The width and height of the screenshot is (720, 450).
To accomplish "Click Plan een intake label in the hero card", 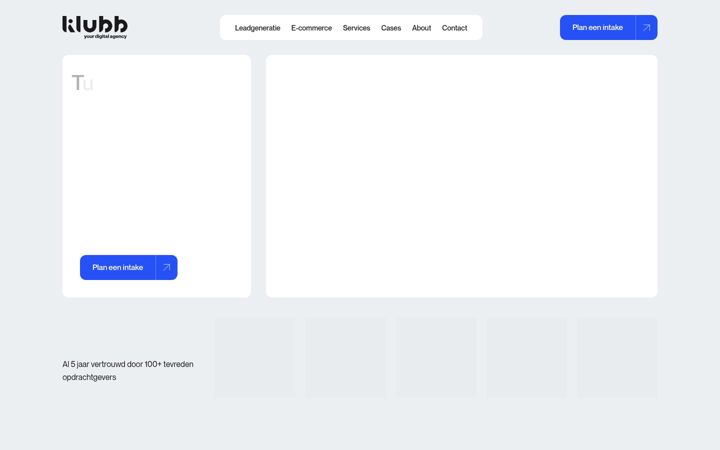I will (x=118, y=267).
